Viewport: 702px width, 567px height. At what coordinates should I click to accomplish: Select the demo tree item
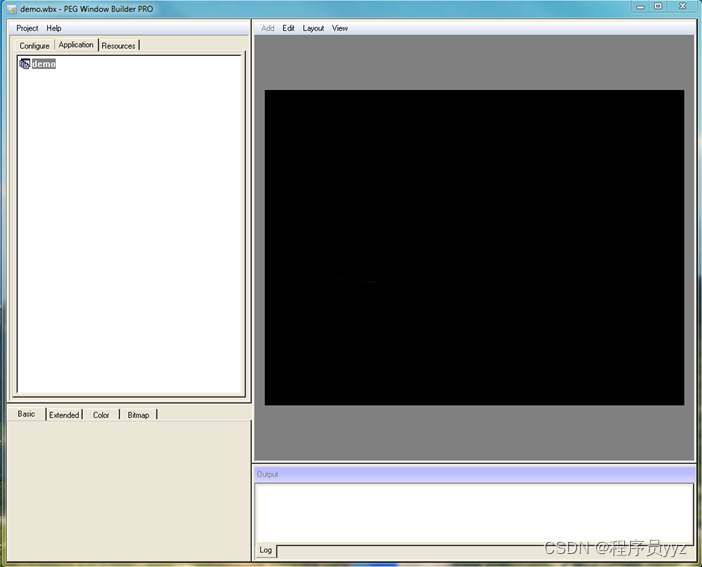tap(44, 64)
